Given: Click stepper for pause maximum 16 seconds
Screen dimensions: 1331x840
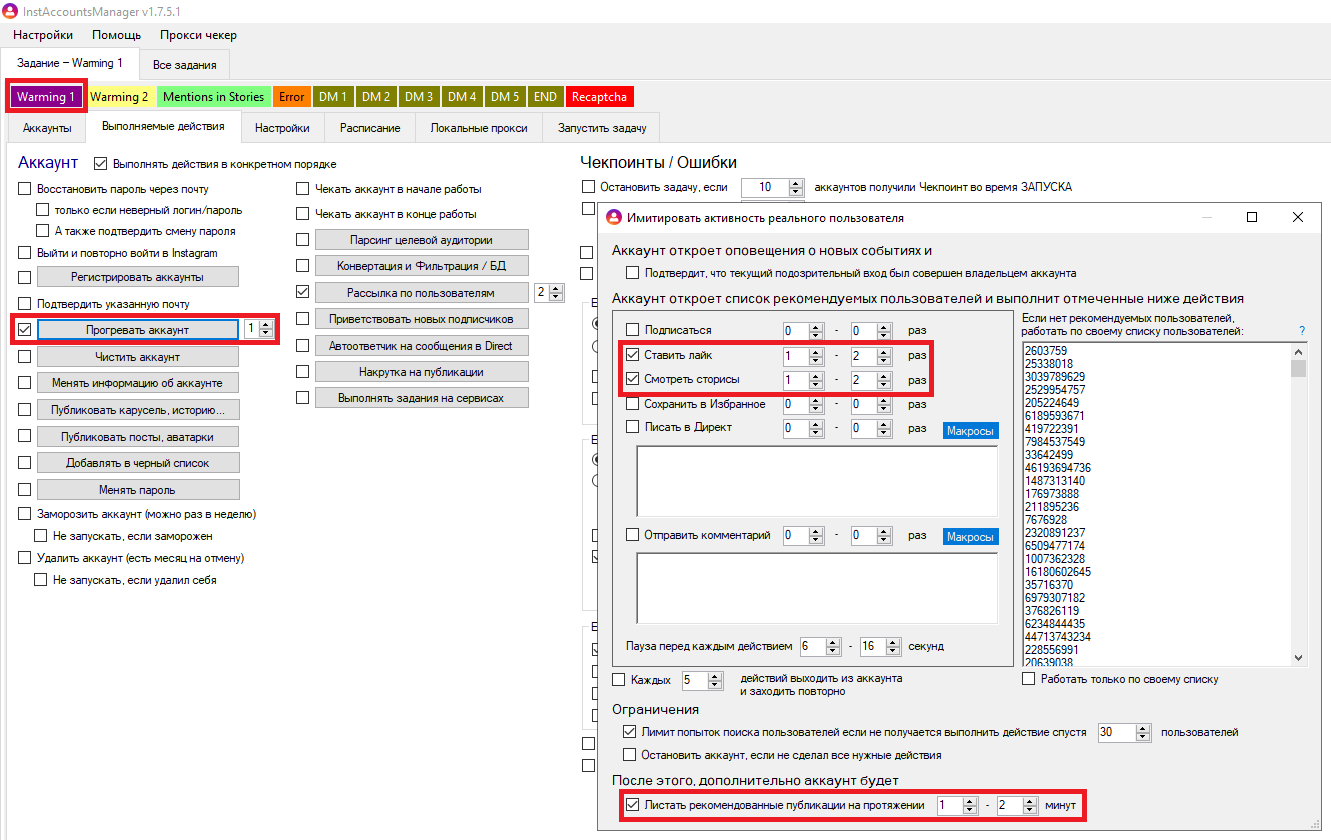Looking at the screenshot, I should click(893, 646).
